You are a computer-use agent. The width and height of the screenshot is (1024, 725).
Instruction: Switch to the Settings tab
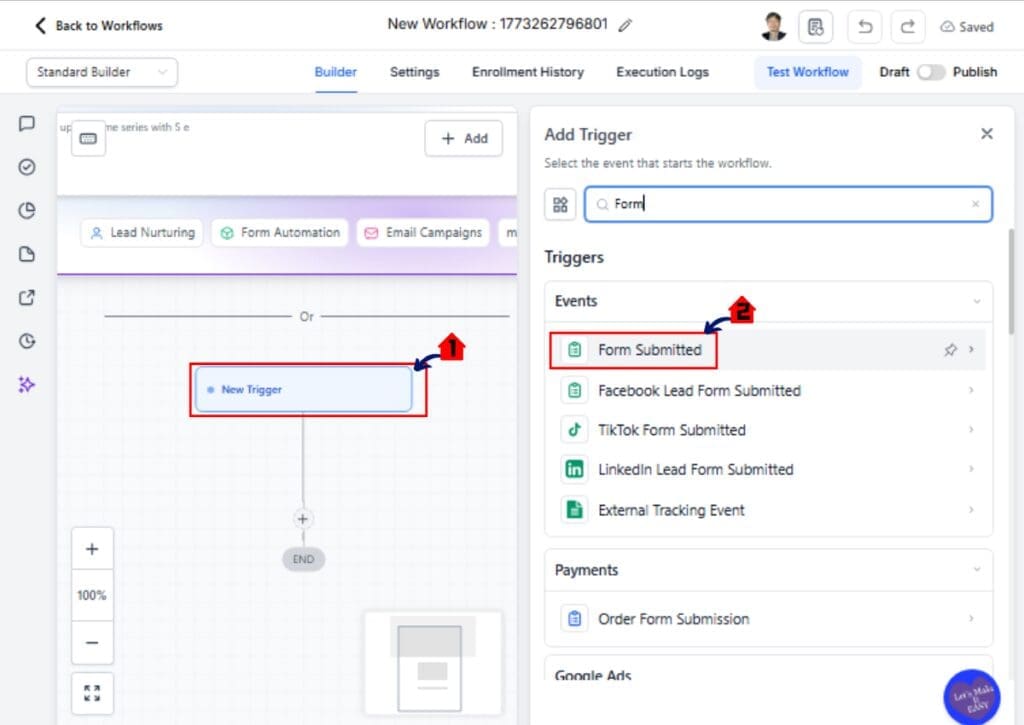414,72
